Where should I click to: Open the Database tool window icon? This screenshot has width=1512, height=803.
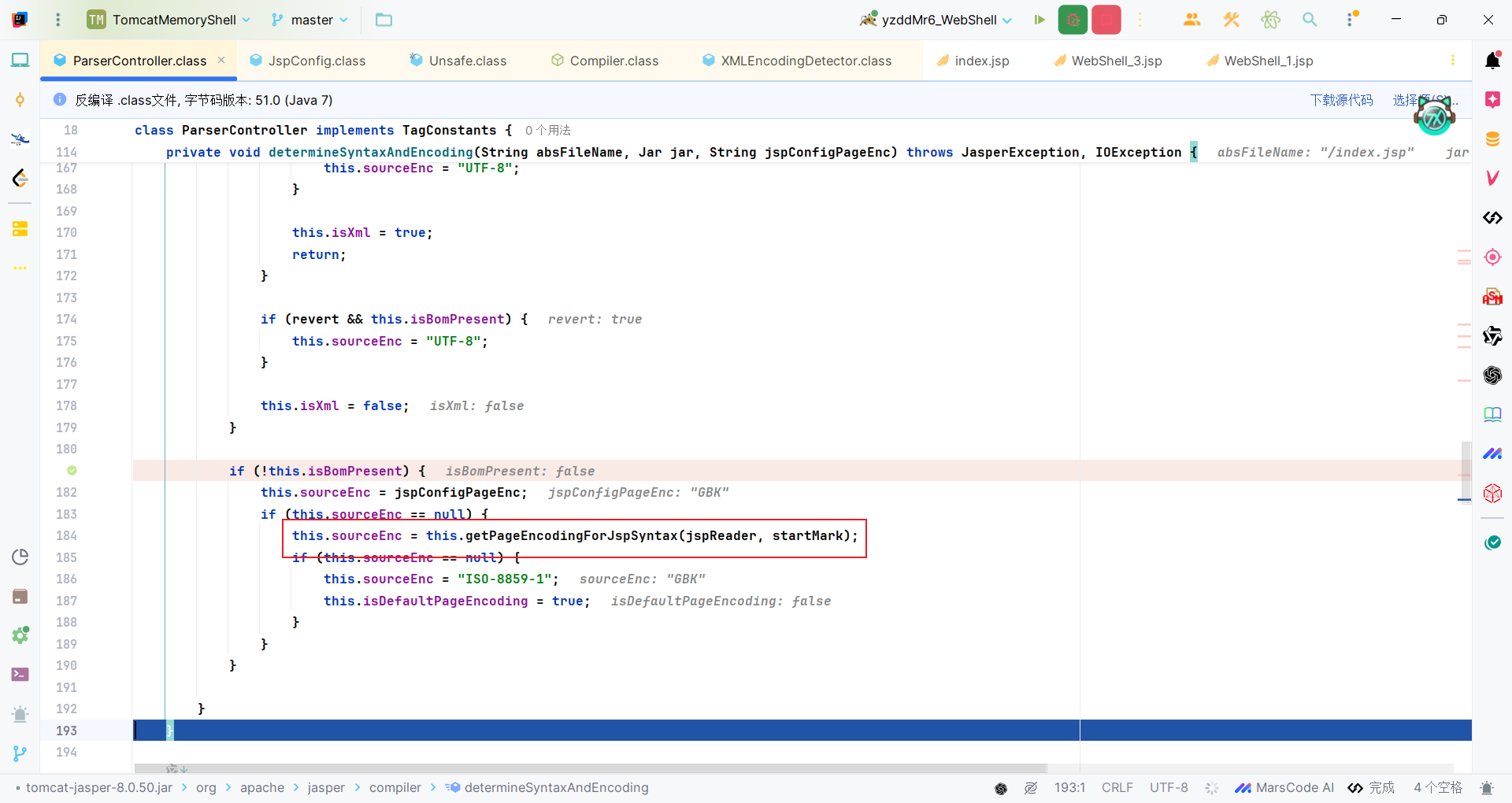[x=1492, y=139]
